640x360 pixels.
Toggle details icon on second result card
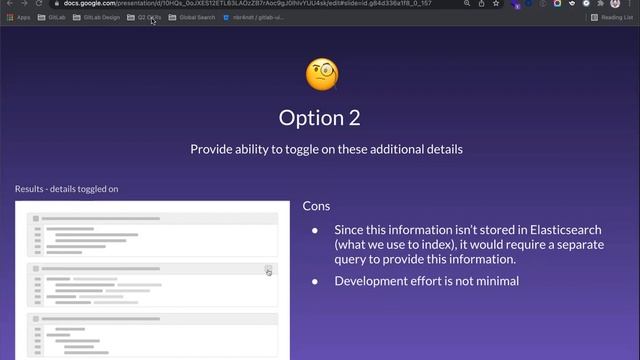click(268, 269)
